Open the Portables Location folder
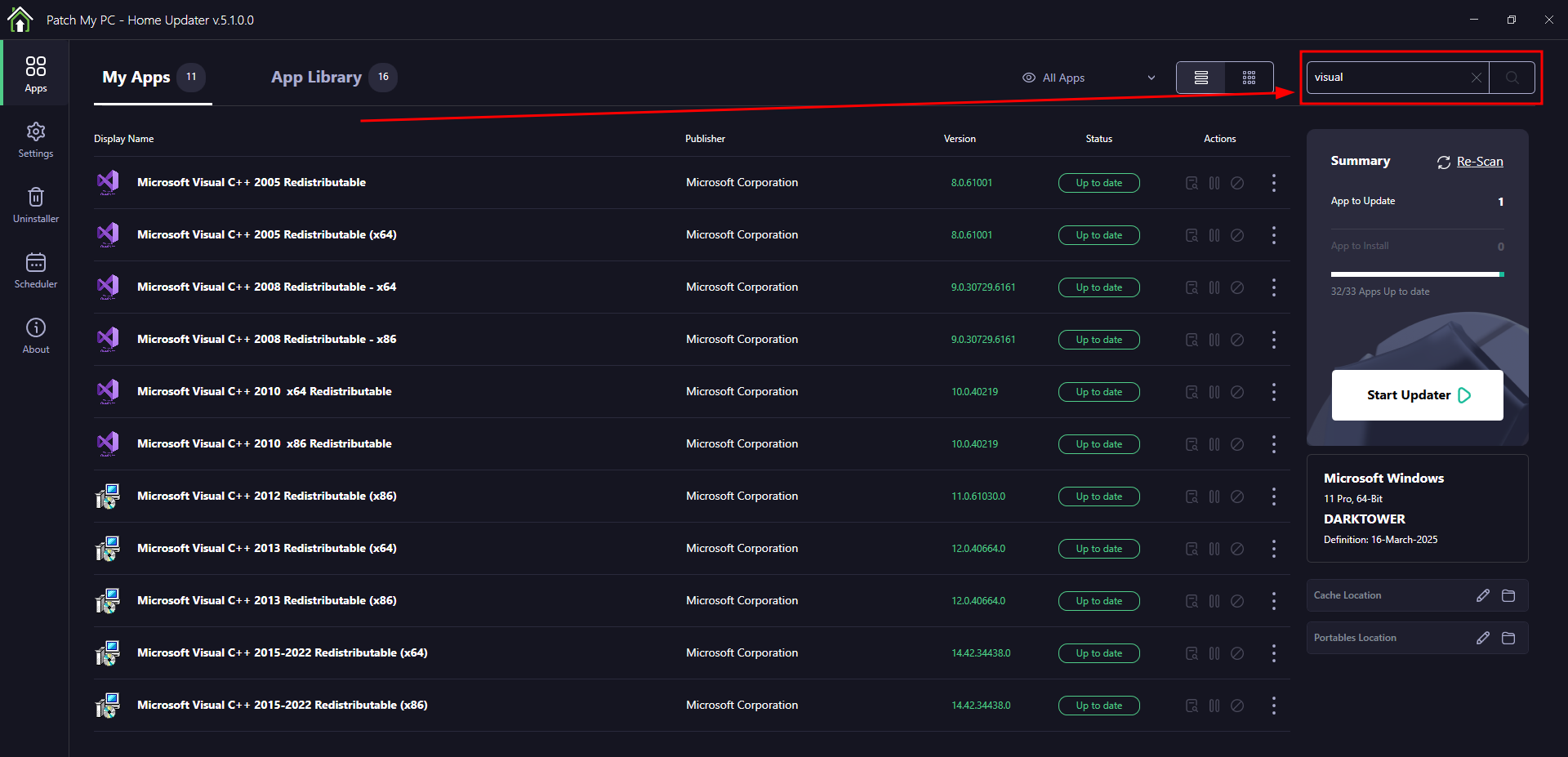 click(x=1508, y=638)
